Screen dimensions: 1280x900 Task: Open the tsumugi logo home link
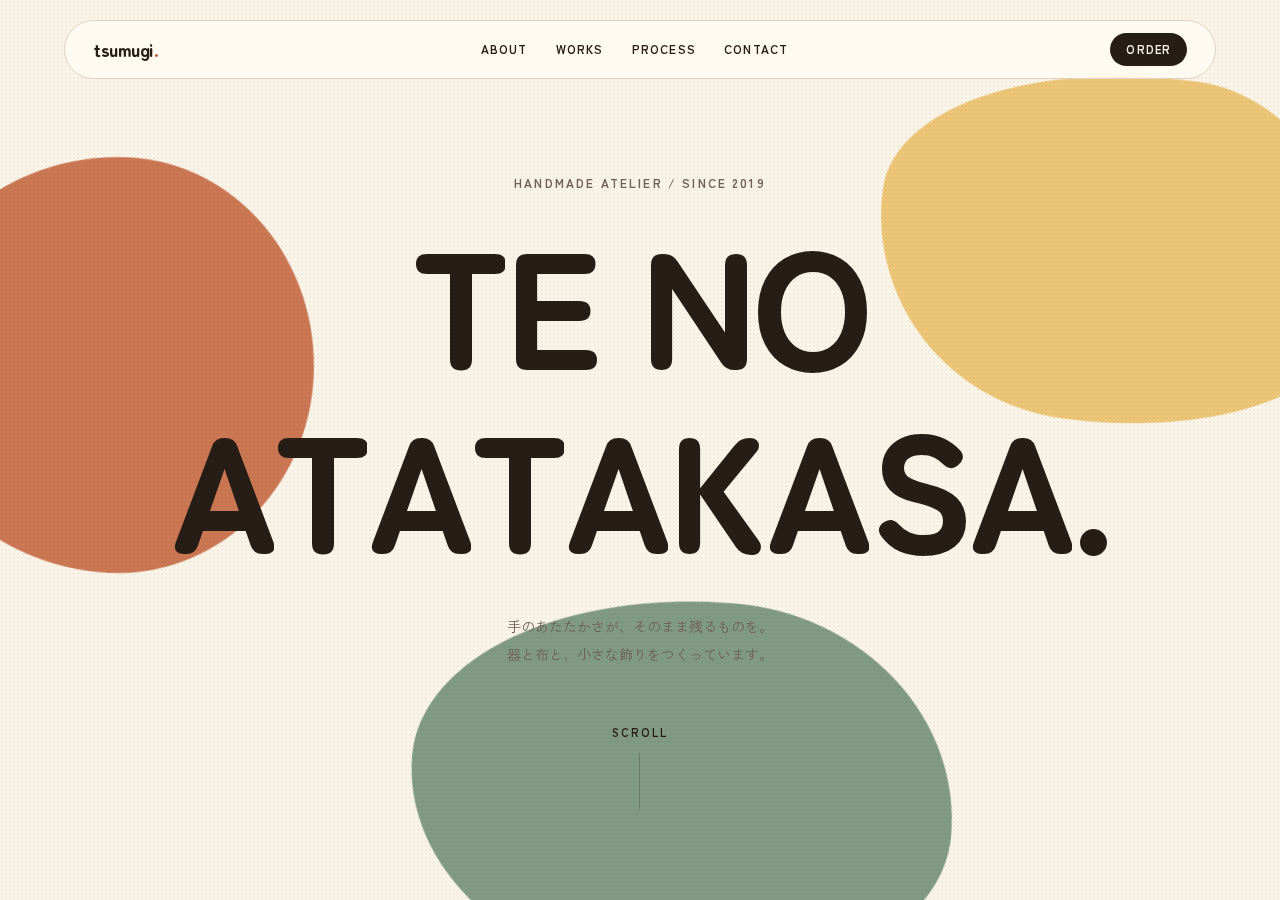[x=126, y=51]
